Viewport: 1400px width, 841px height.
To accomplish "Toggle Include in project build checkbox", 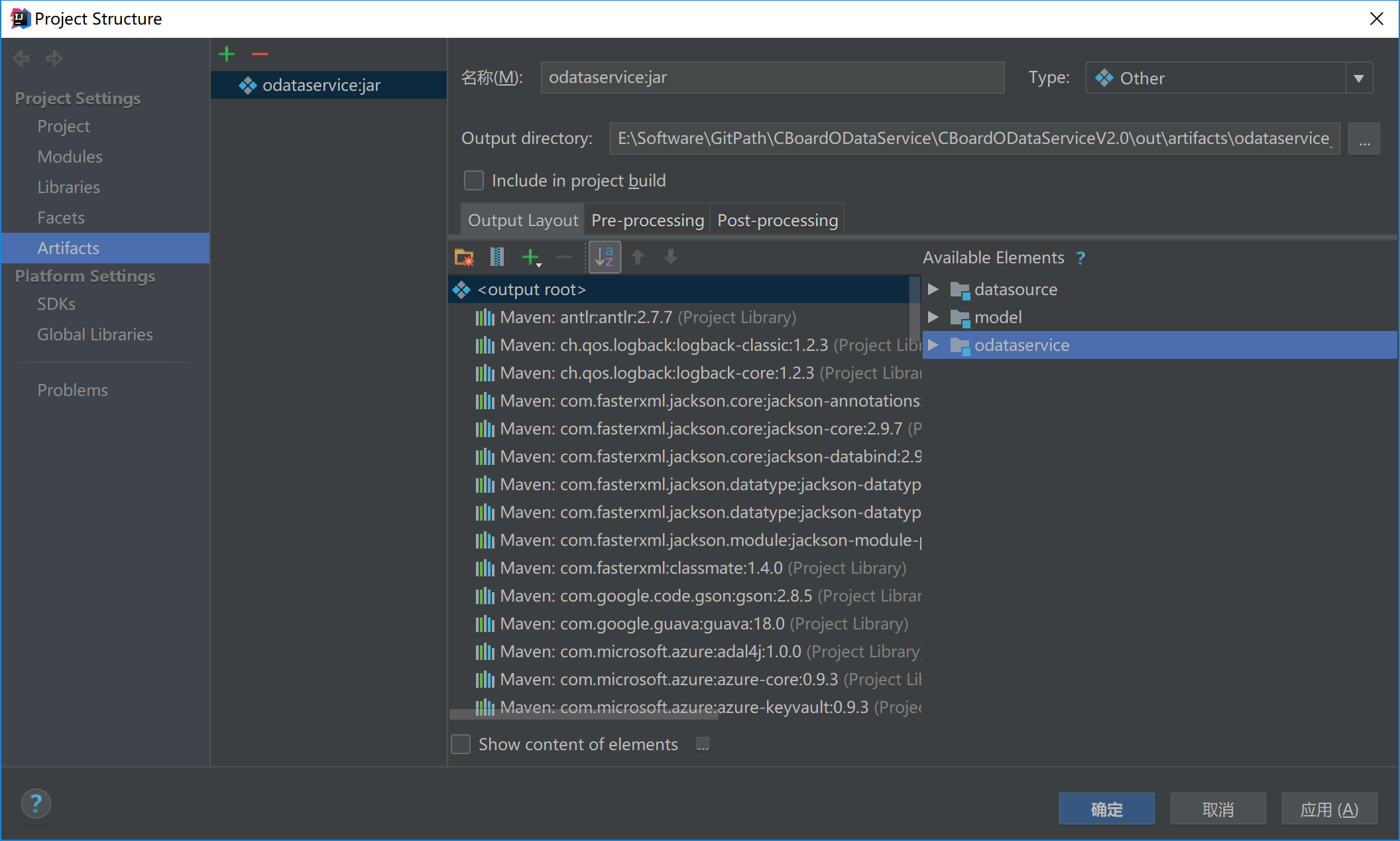I will point(473,180).
